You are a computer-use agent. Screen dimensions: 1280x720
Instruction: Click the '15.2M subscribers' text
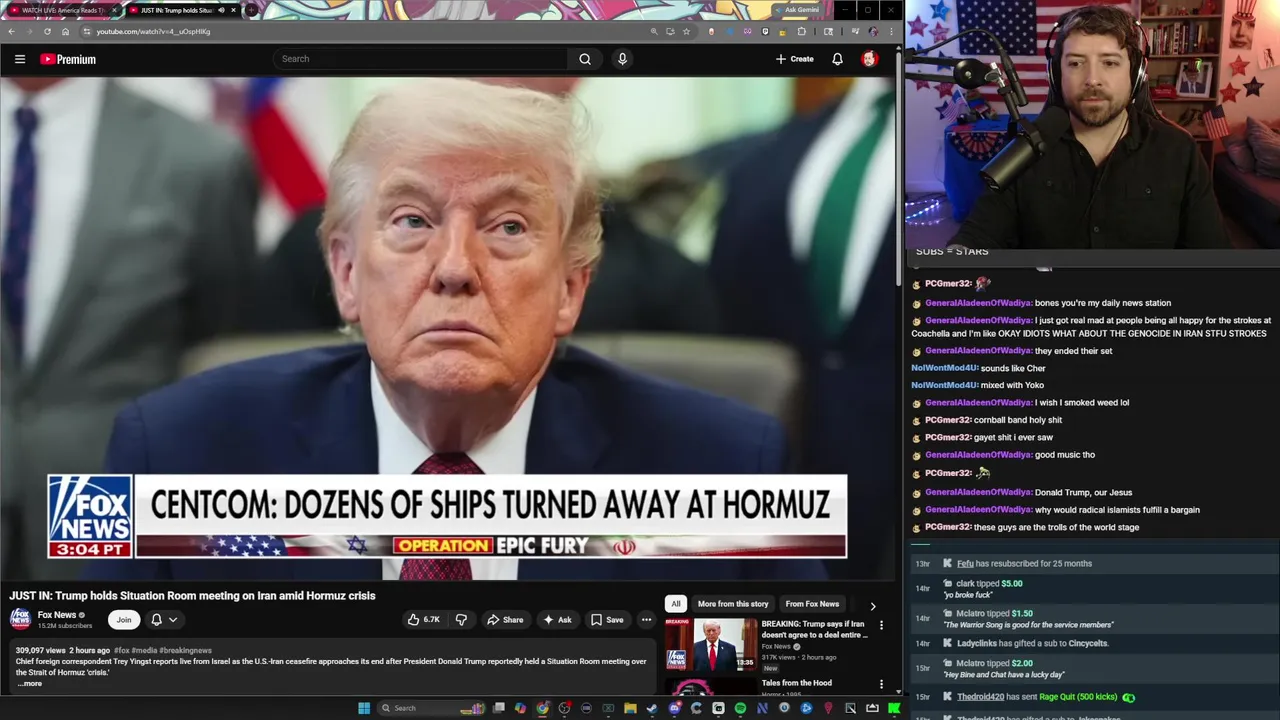(65, 626)
